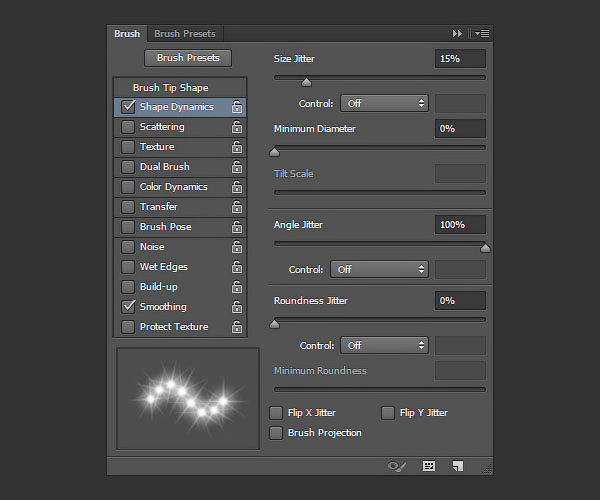Click the Minimum Diameter slider handle

pyautogui.click(x=274, y=152)
